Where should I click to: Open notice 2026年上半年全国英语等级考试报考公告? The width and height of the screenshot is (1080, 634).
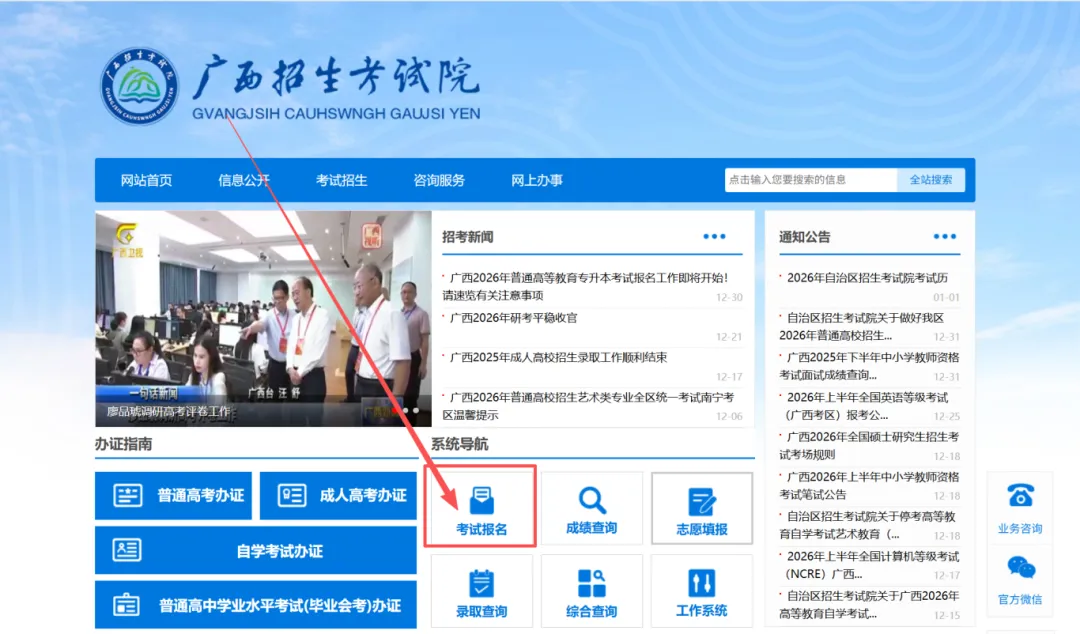tap(866, 406)
